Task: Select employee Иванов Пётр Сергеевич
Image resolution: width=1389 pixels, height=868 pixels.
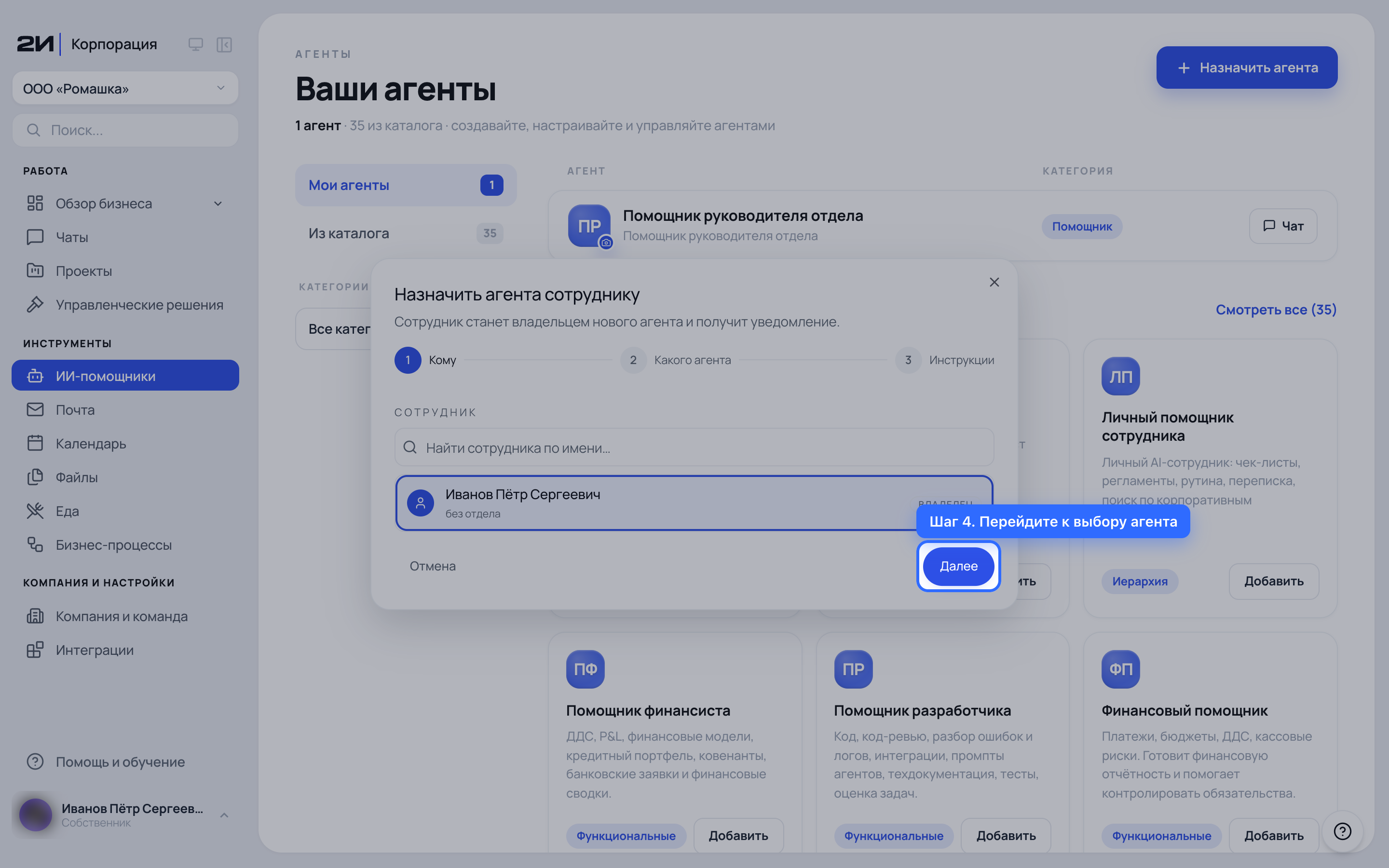Action: [694, 503]
